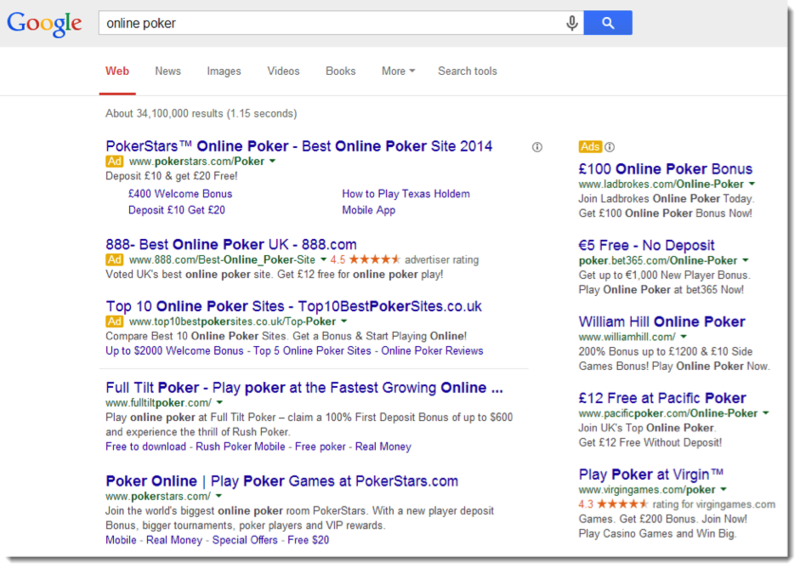Screen dimensions: 800x569
Task: Open Mobile link under PokerStars result
Action: coord(121,540)
